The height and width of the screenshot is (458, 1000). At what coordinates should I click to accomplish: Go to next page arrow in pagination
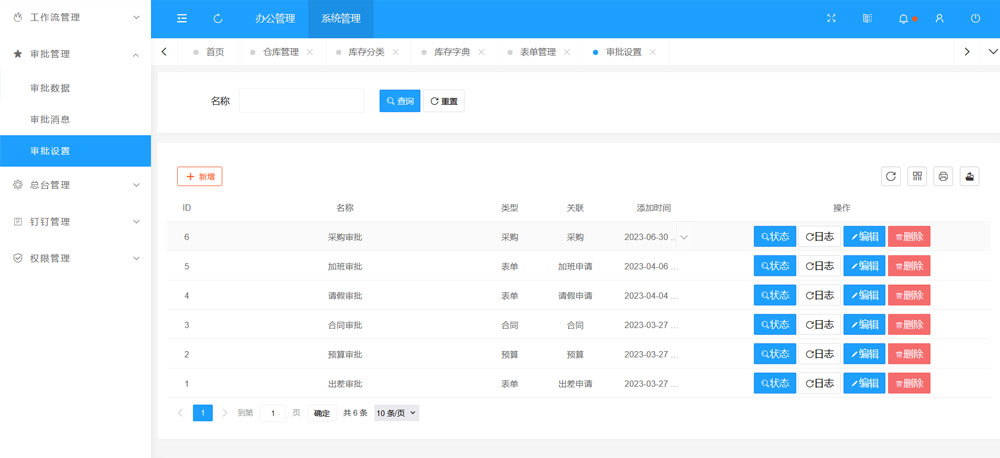pyautogui.click(x=224, y=413)
